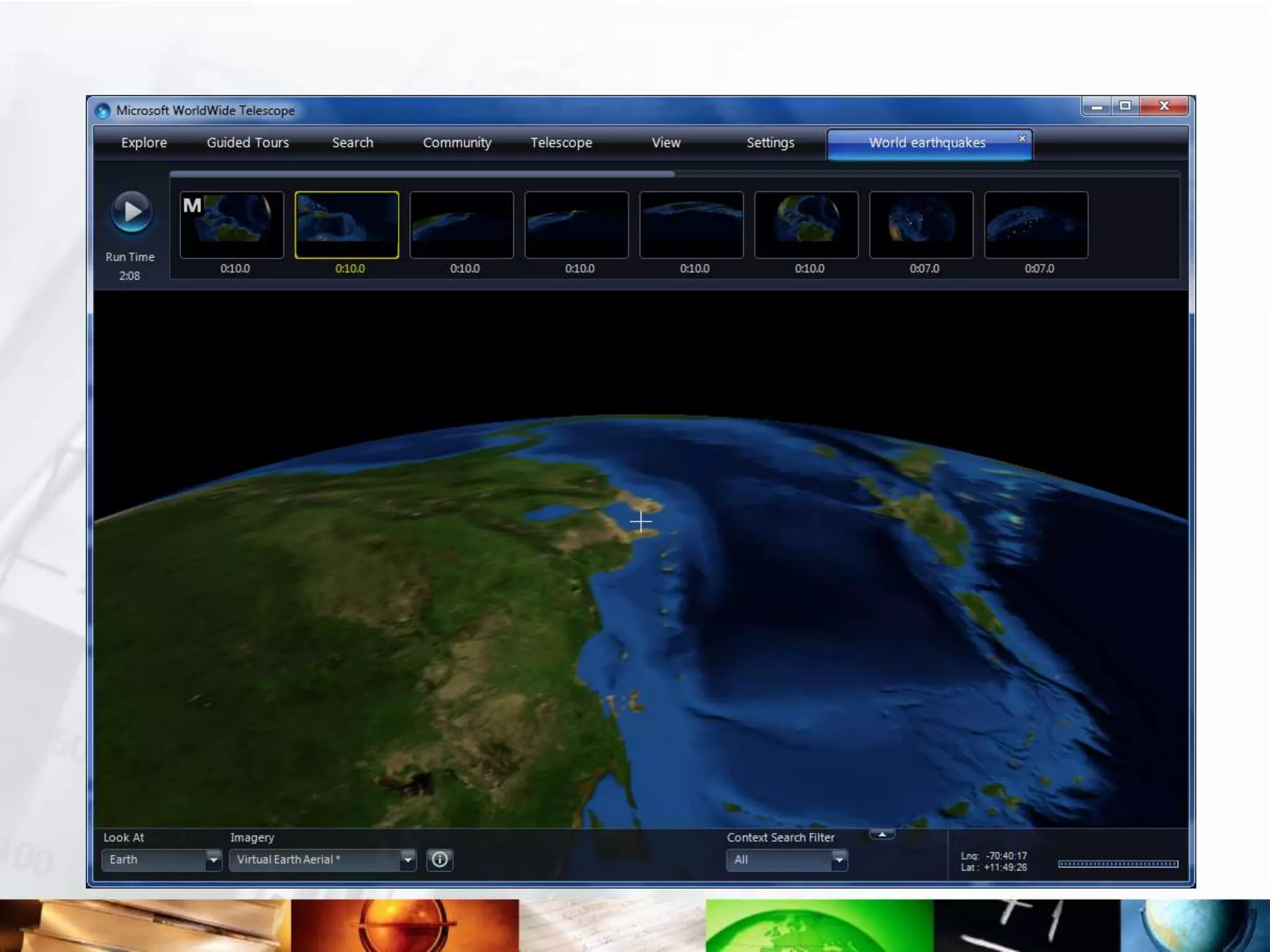Click the slide strip horizontal scrollbar
Viewport: 1270px width, 952px height.
(422, 175)
